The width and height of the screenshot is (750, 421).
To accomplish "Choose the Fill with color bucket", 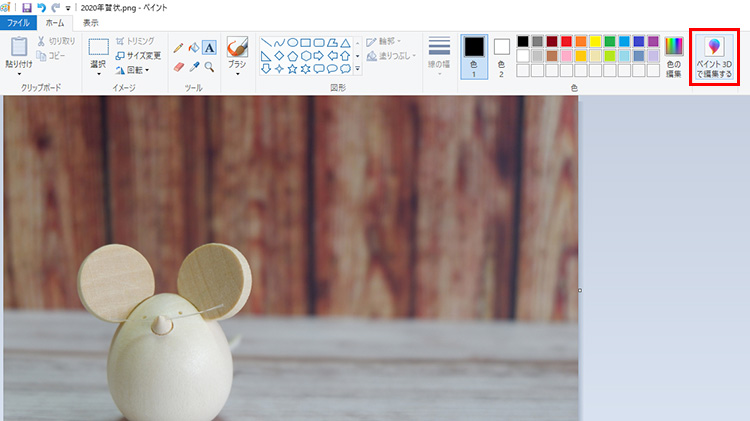I will [x=194, y=47].
